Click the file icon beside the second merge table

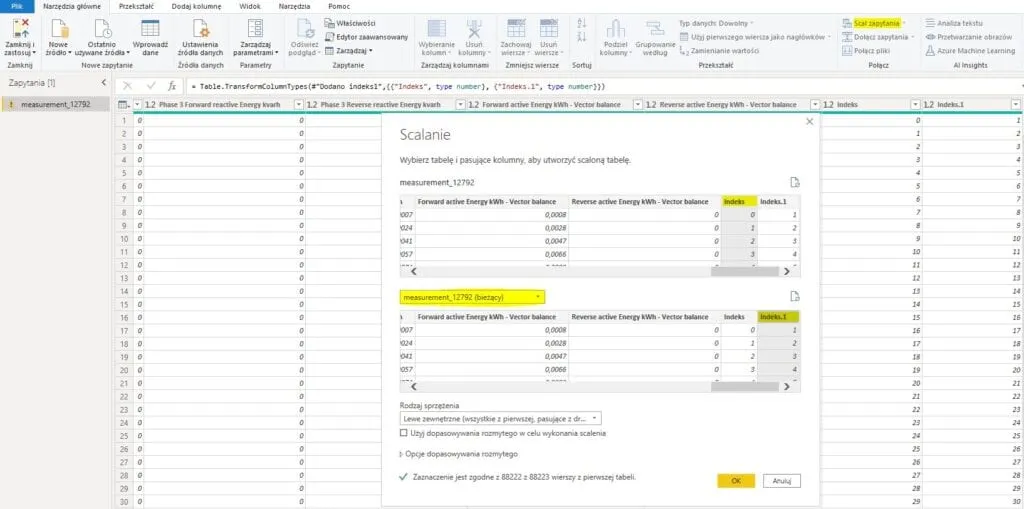(795, 297)
